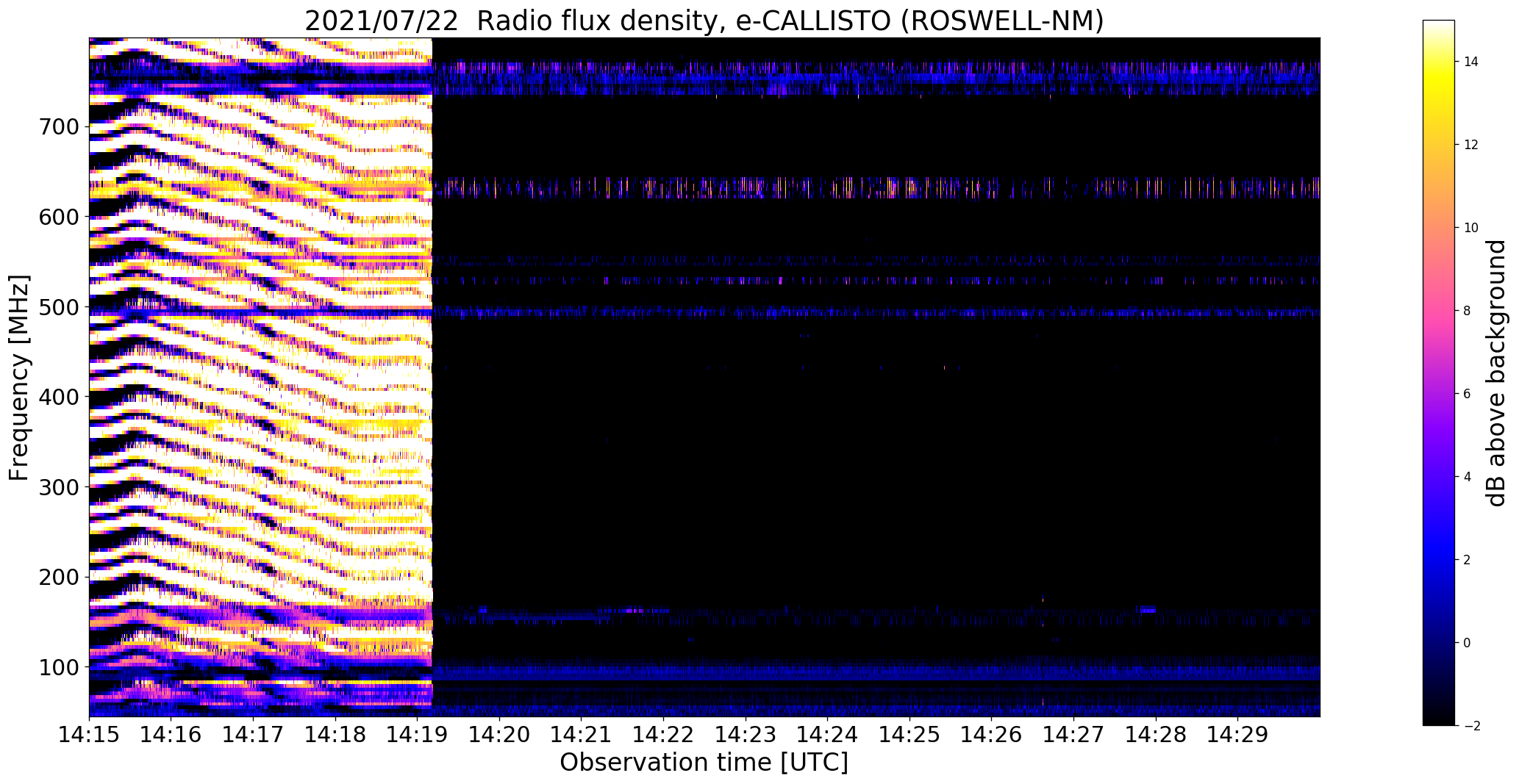The height and width of the screenshot is (784, 1519).
Task: Click the 14:22 time tick label
Action: click(x=663, y=734)
